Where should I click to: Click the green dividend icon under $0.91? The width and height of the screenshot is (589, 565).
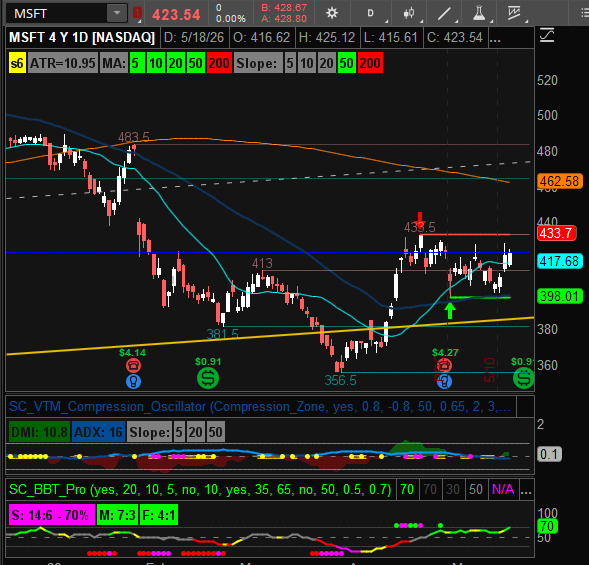coord(208,378)
